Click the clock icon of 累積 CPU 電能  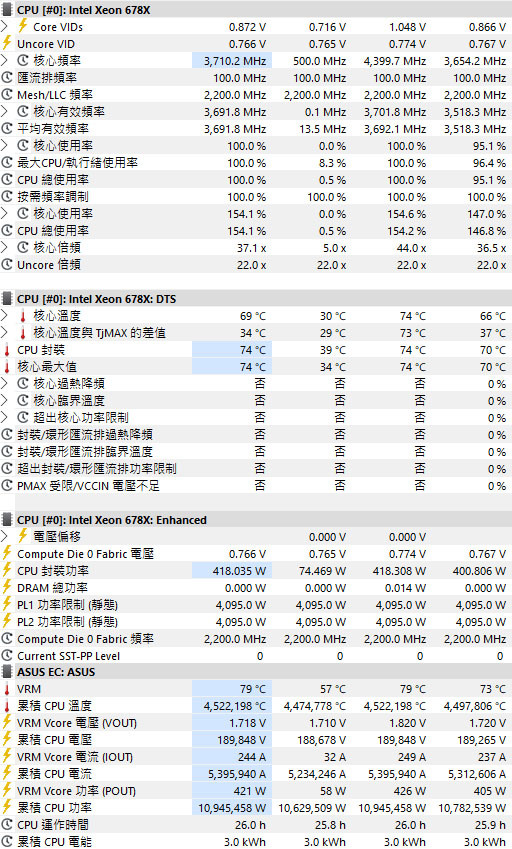[7, 842]
